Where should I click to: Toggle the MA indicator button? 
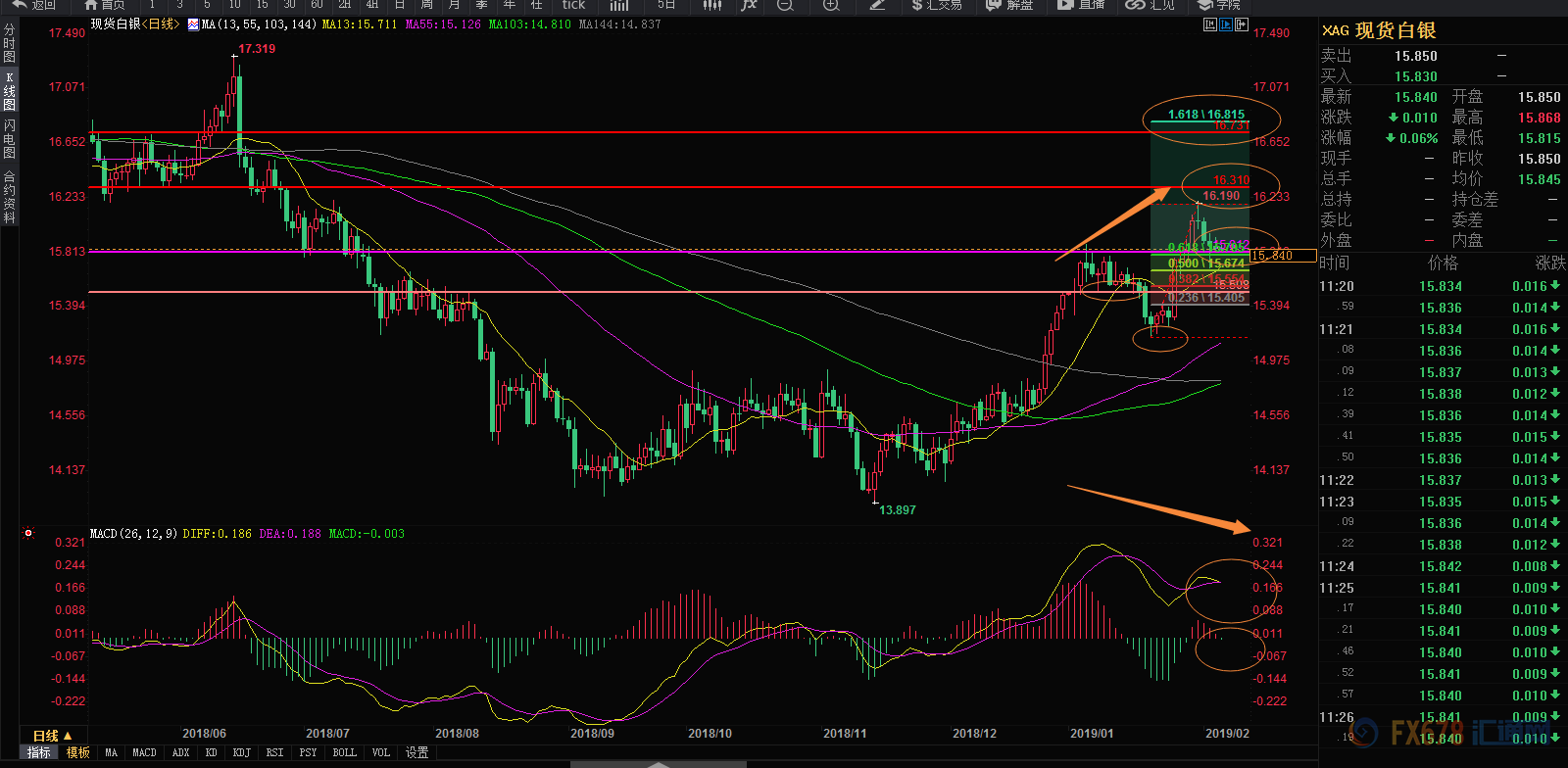(111, 752)
